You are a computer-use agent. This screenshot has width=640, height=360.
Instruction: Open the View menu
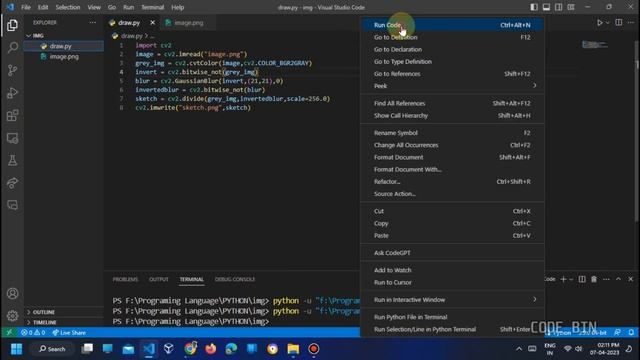tap(94, 7)
